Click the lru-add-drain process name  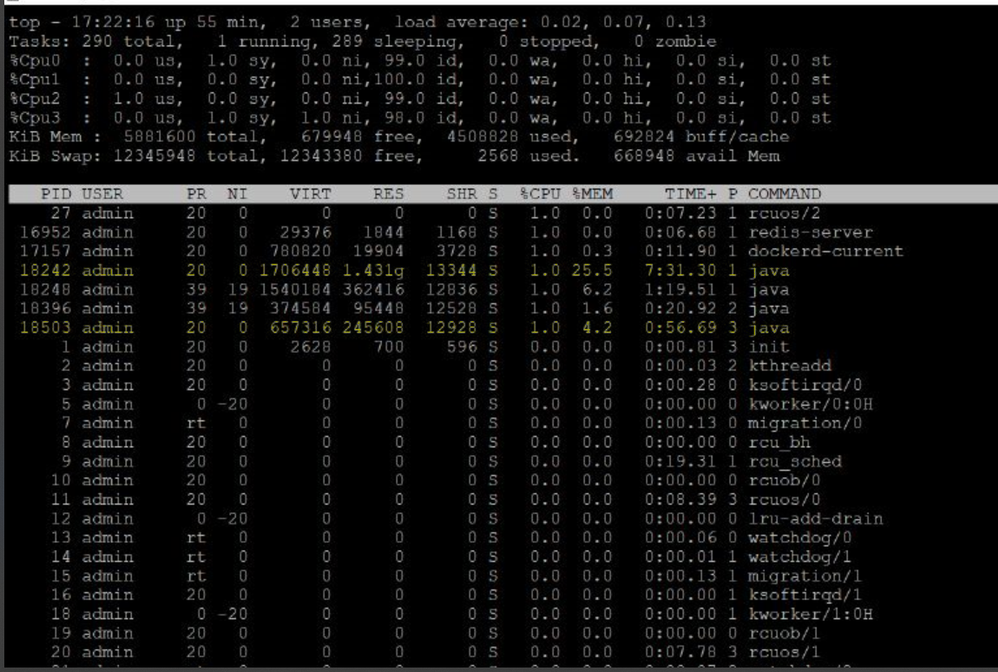pyautogui.click(x=815, y=519)
